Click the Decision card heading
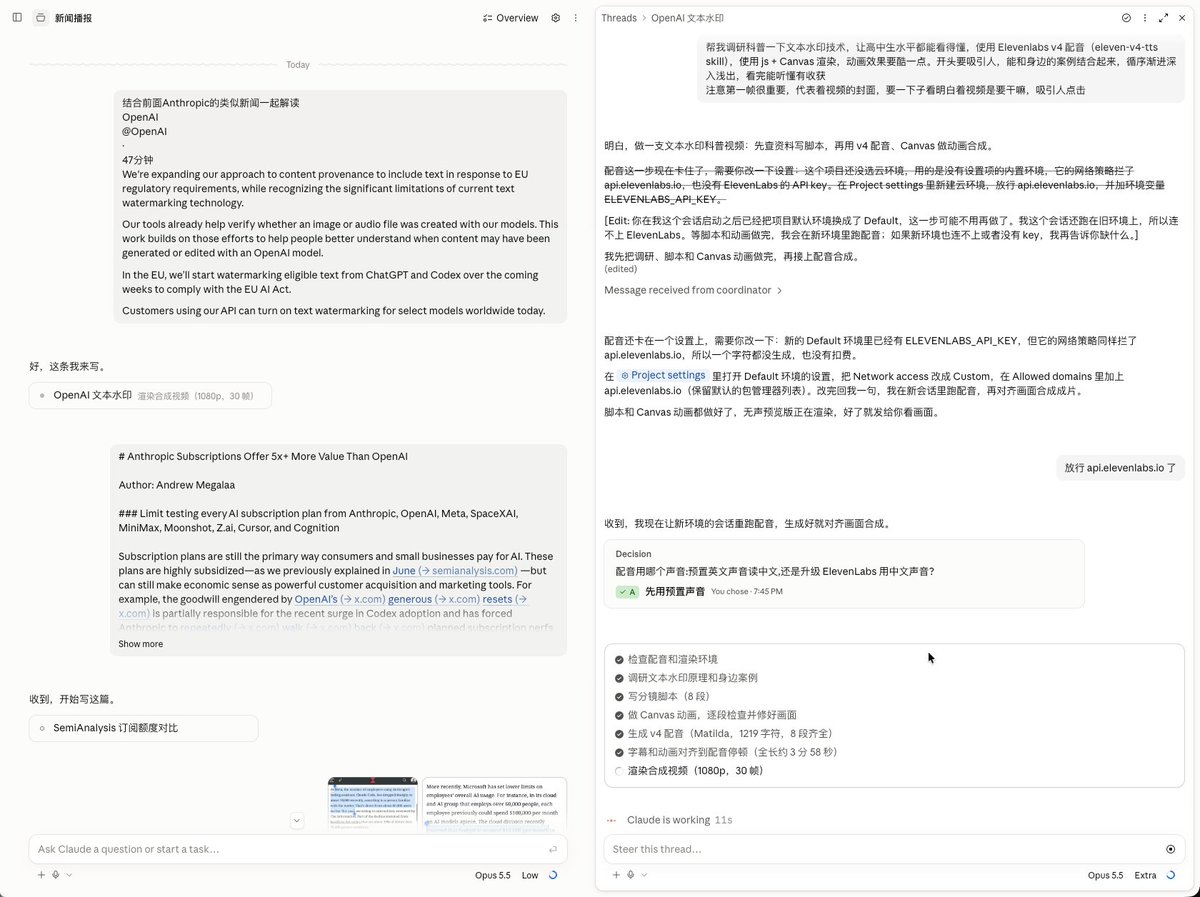This screenshot has height=897, width=1200. 634,553
